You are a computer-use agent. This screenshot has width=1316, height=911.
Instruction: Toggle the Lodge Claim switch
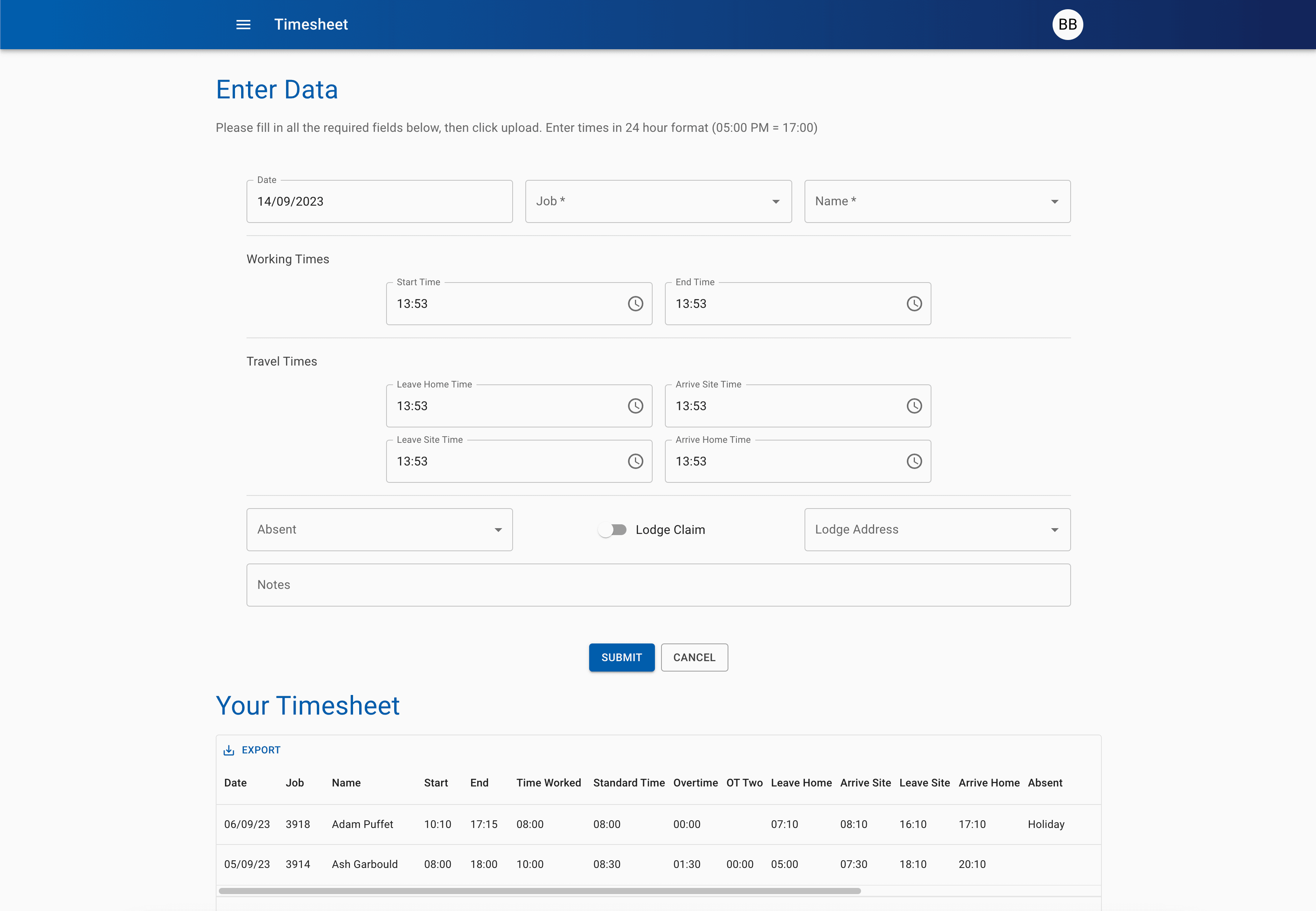pyautogui.click(x=612, y=530)
